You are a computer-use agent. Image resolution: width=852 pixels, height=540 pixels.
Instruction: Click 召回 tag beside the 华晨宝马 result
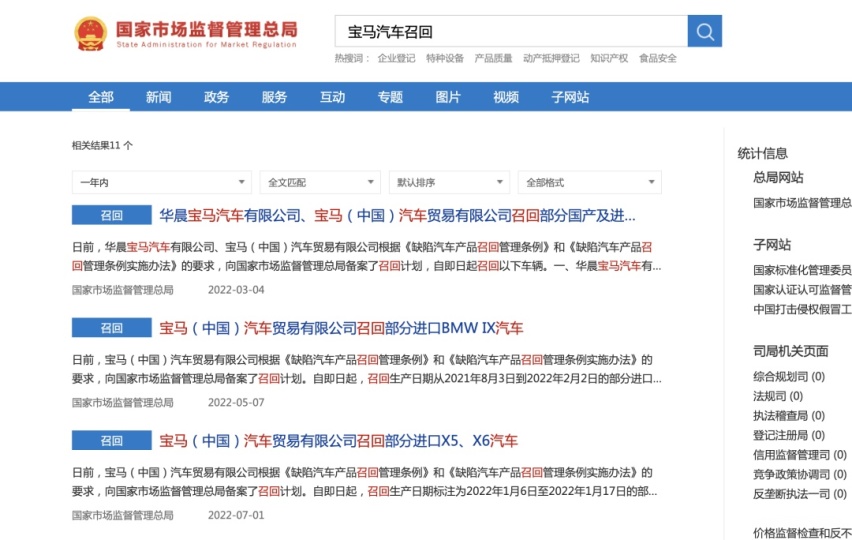click(x=111, y=215)
